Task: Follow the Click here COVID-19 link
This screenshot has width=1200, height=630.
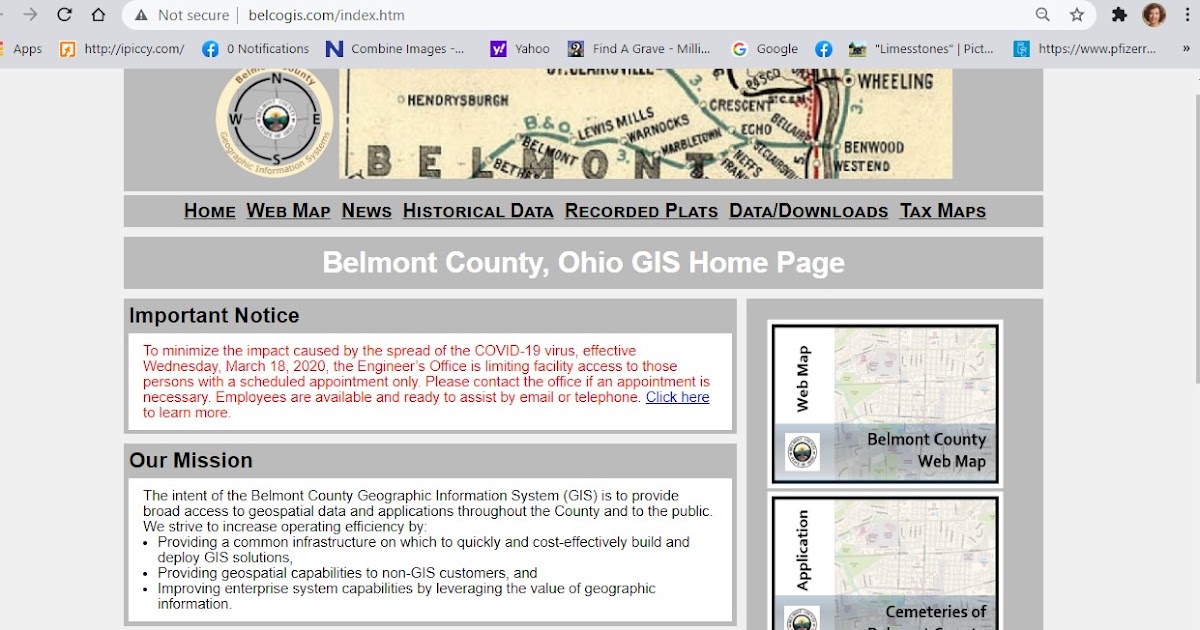Action: [x=677, y=397]
